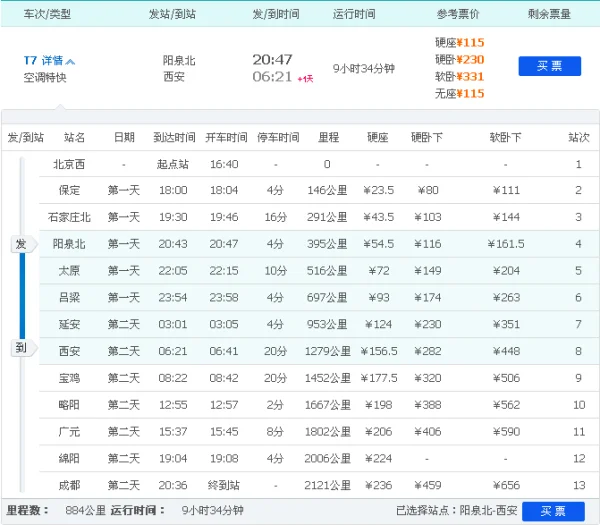Click the 884公里 mileage total
Screen dimensions: 600x525
coord(85,510)
